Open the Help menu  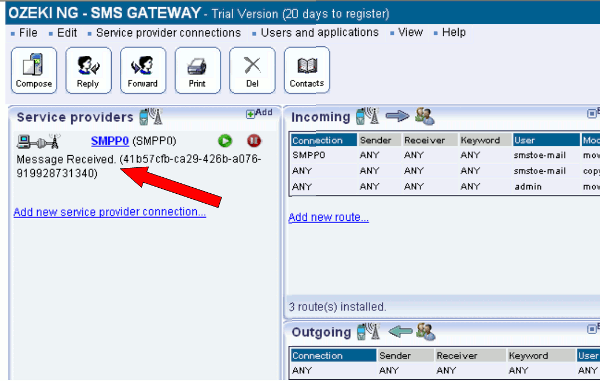(454, 32)
